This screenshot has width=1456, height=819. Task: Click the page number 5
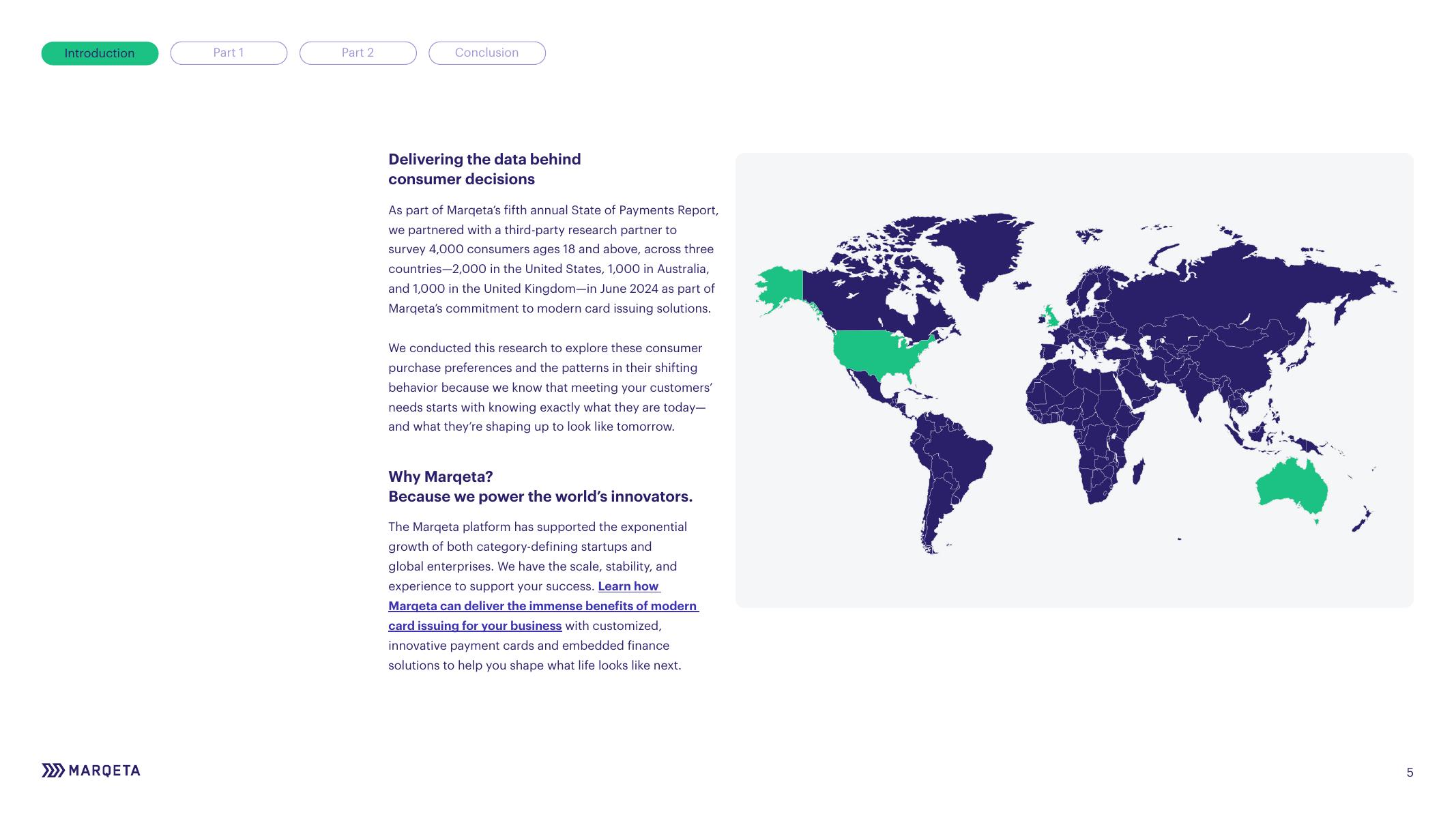(x=1410, y=772)
